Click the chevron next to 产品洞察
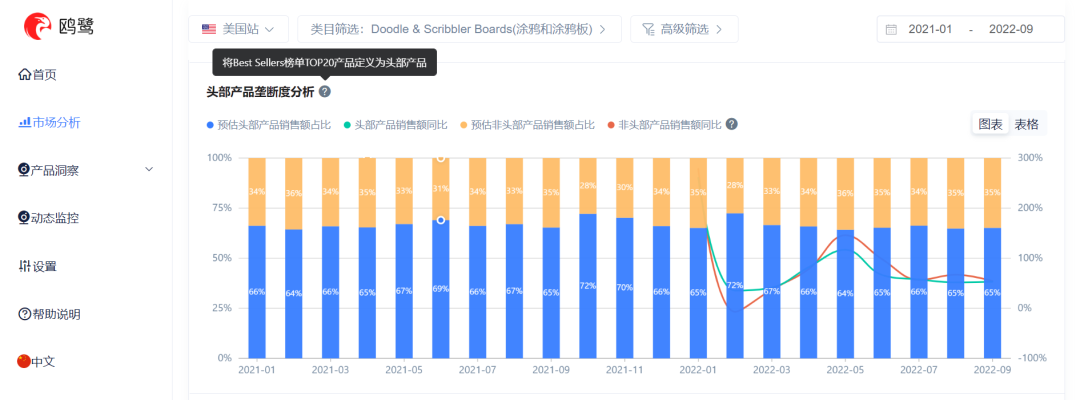Screen dimensions: 1080x400 click(x=149, y=169)
